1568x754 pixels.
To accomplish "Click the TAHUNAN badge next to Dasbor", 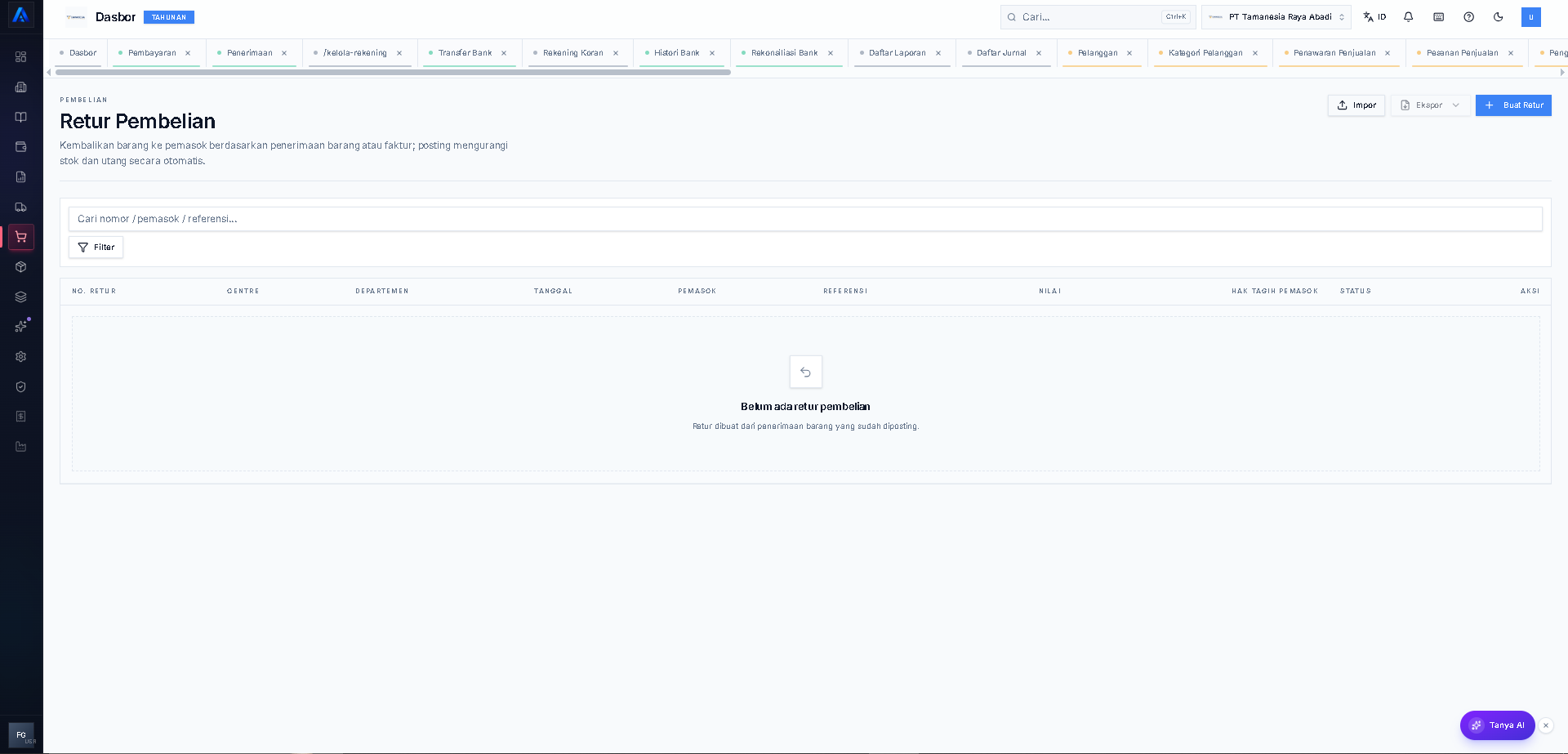I will pyautogui.click(x=169, y=17).
